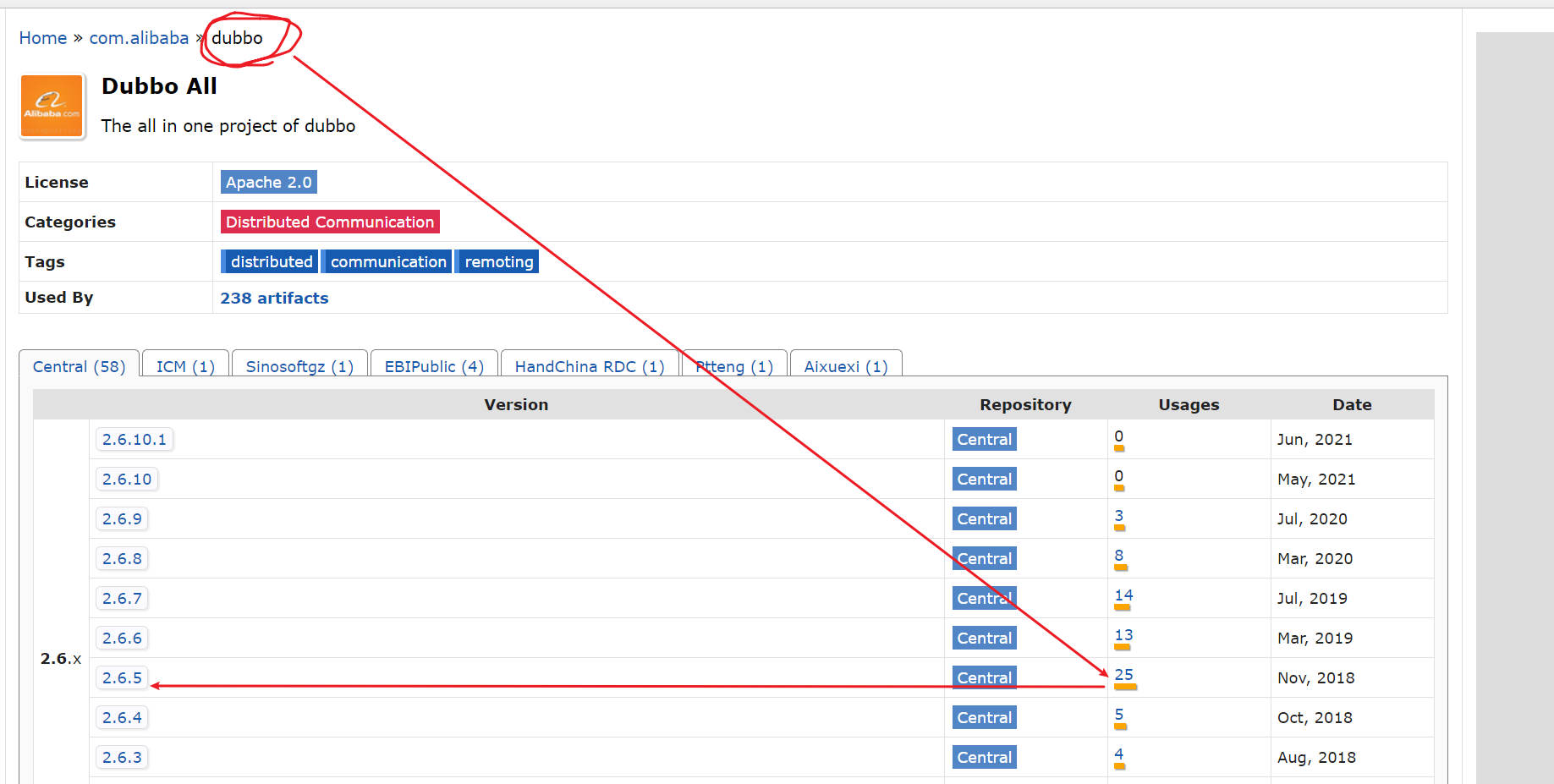Switch to the Central (58) tab
Screen dimensions: 1554x784
pos(80,366)
